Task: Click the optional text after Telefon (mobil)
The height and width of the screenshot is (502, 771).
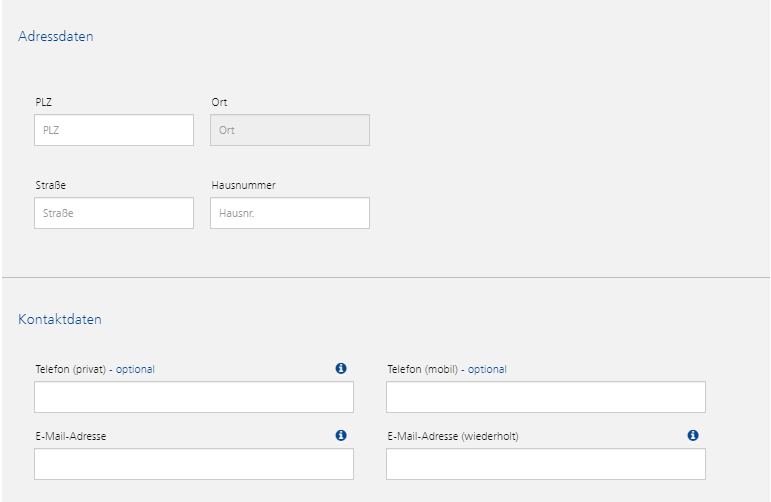Action: [x=487, y=369]
